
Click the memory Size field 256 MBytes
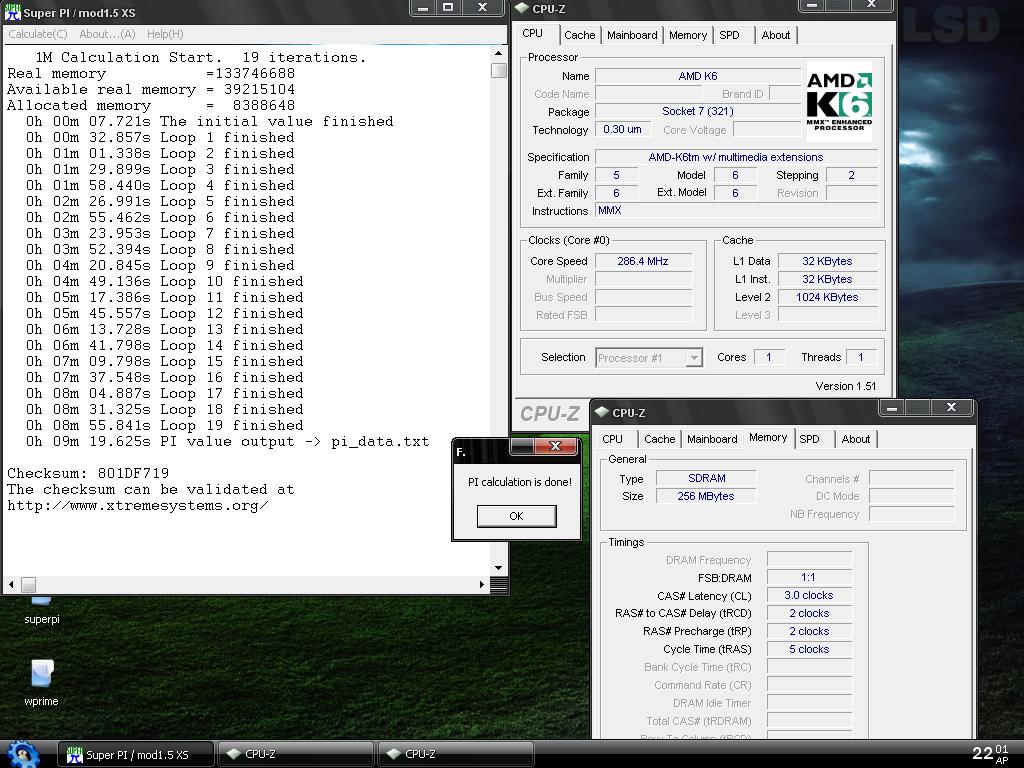click(706, 496)
